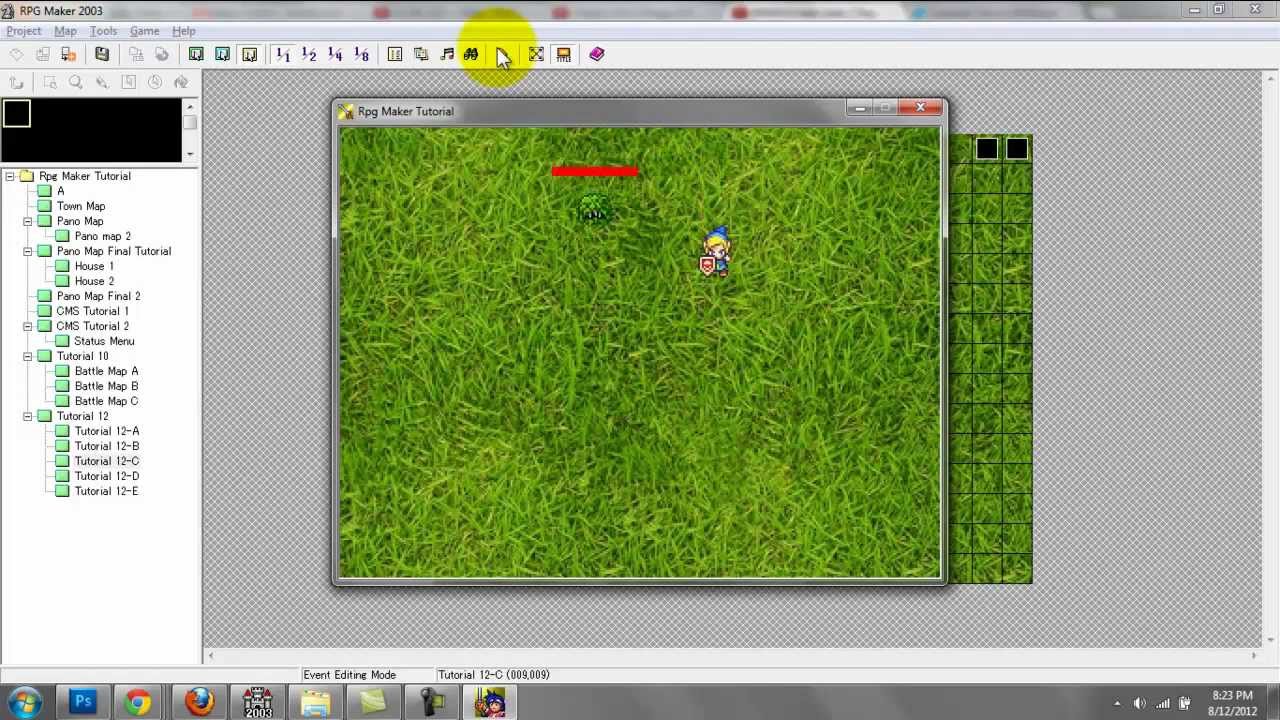
Task: Click the new project icon
Action: 16,54
